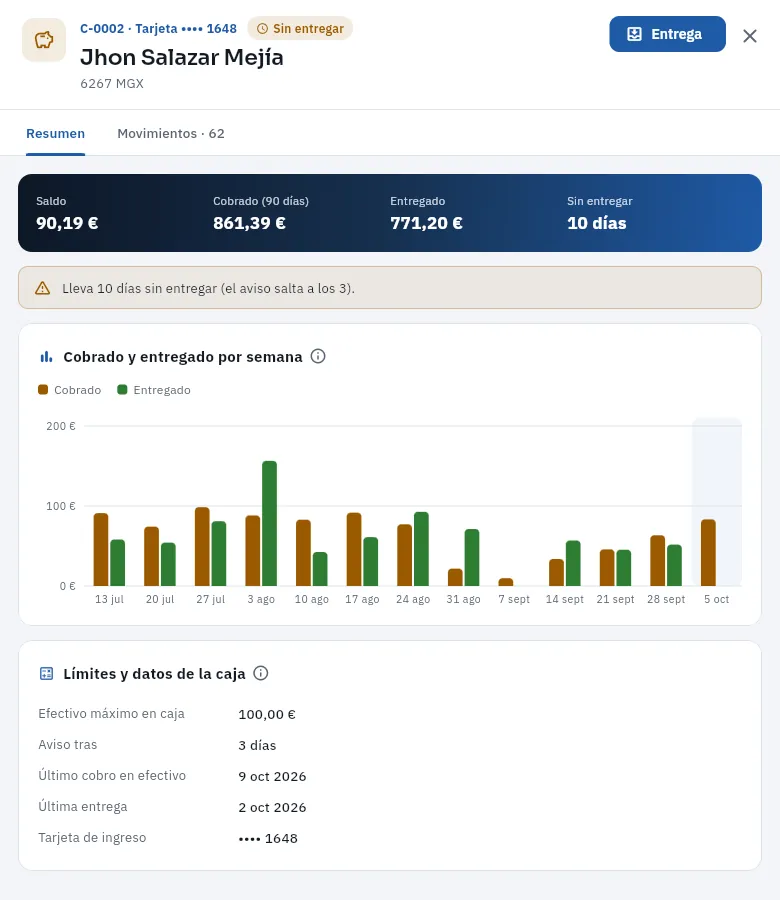
Task: Open the Movimientos · 62 tab
Action: (x=171, y=133)
